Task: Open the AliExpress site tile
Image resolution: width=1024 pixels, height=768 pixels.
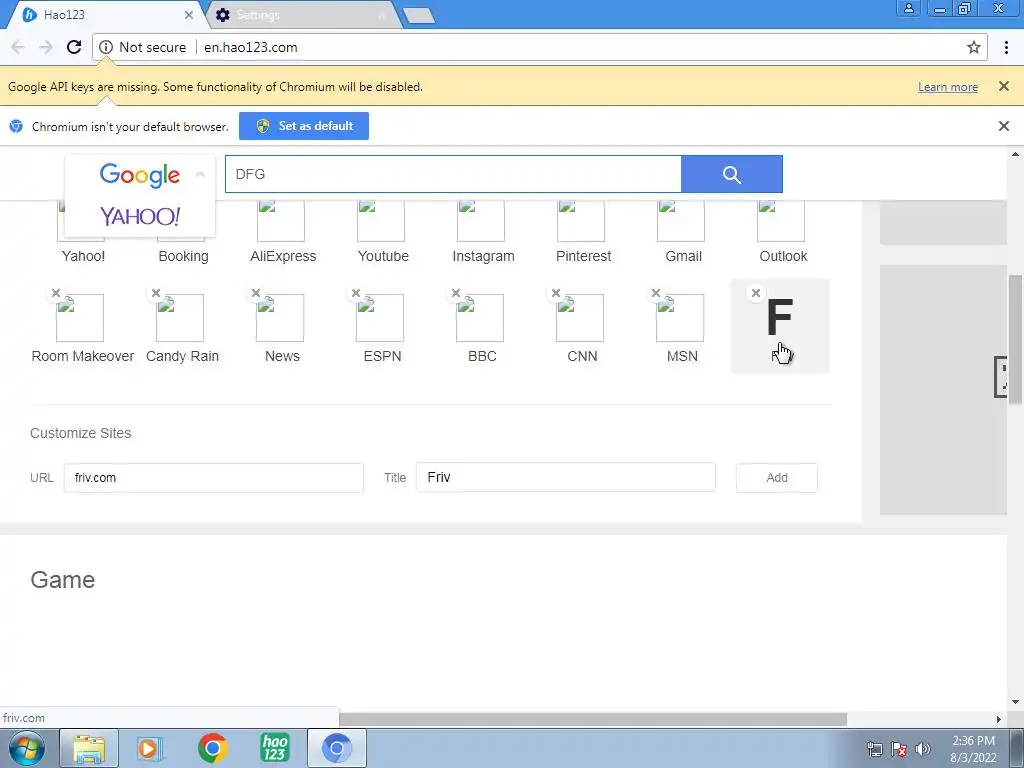Action: coord(283,231)
